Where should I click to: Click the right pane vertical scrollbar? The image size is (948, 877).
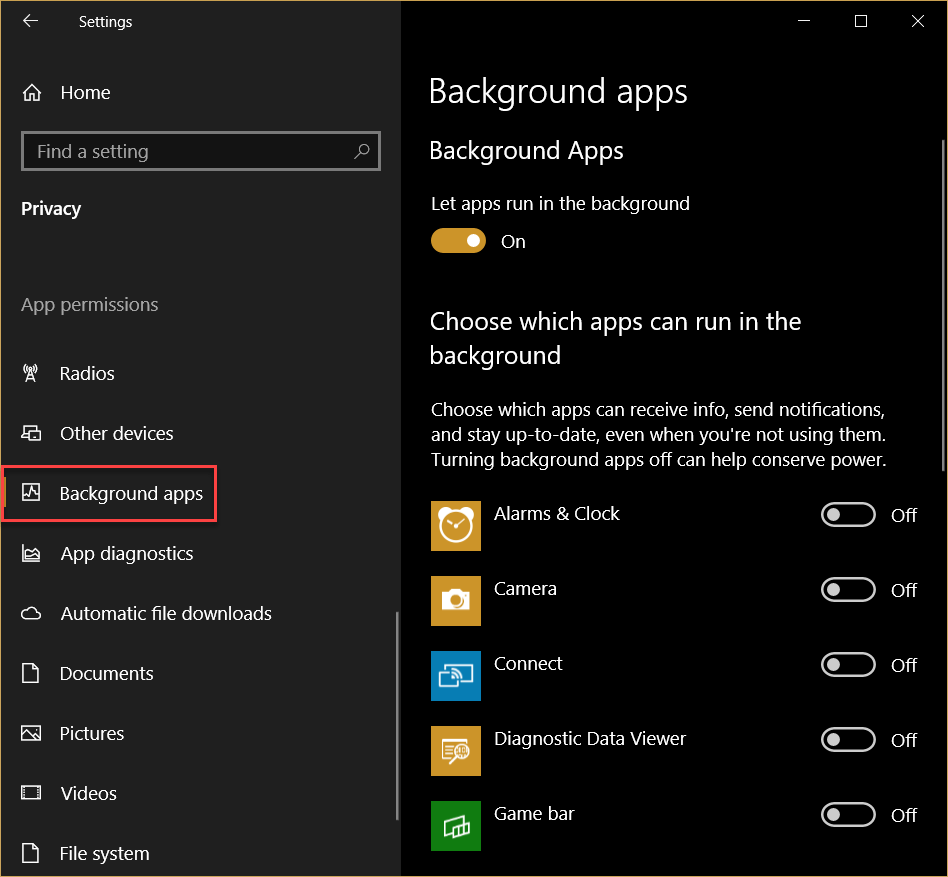[x=943, y=305]
